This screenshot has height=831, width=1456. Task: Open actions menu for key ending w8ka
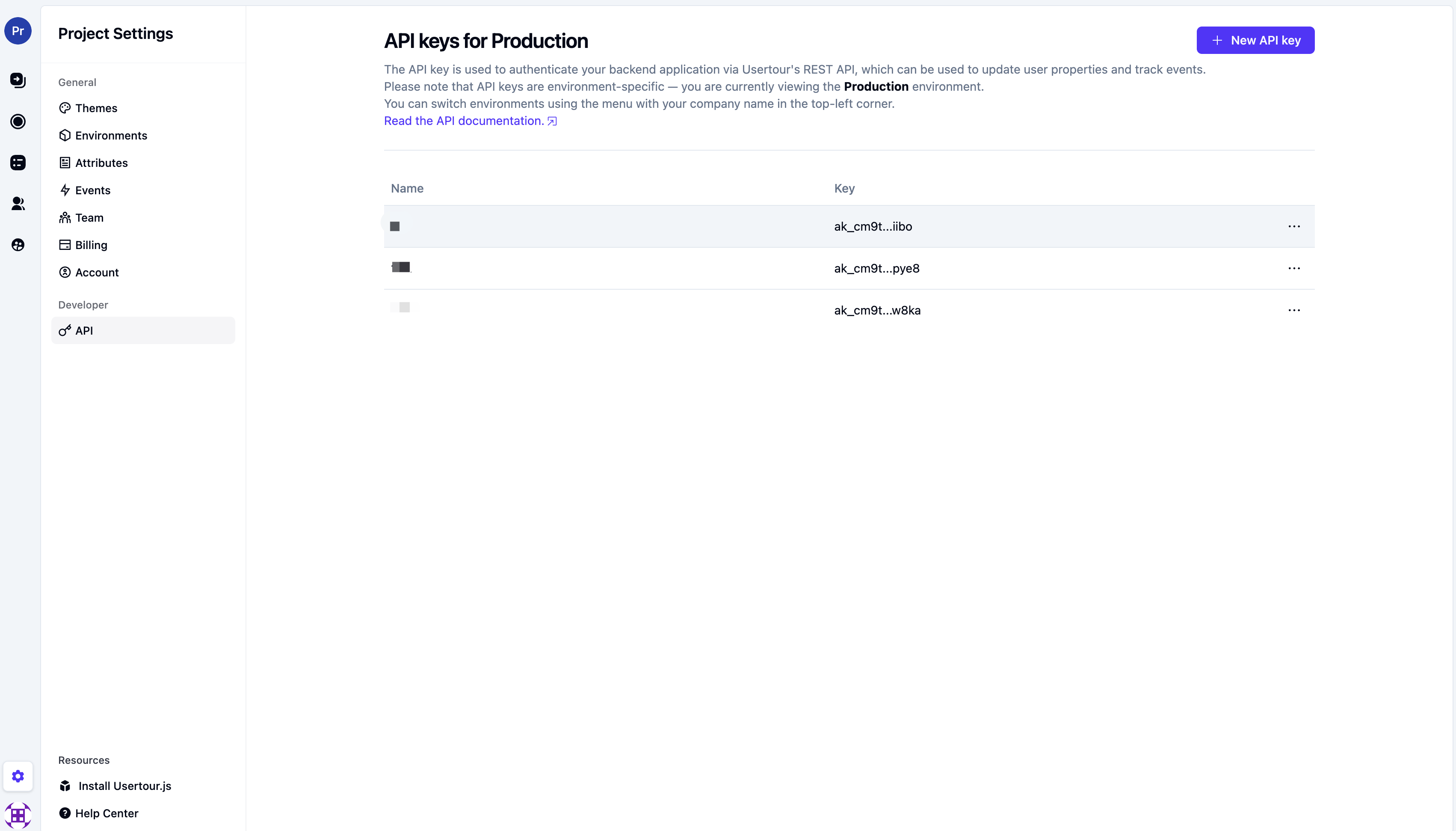click(x=1293, y=311)
